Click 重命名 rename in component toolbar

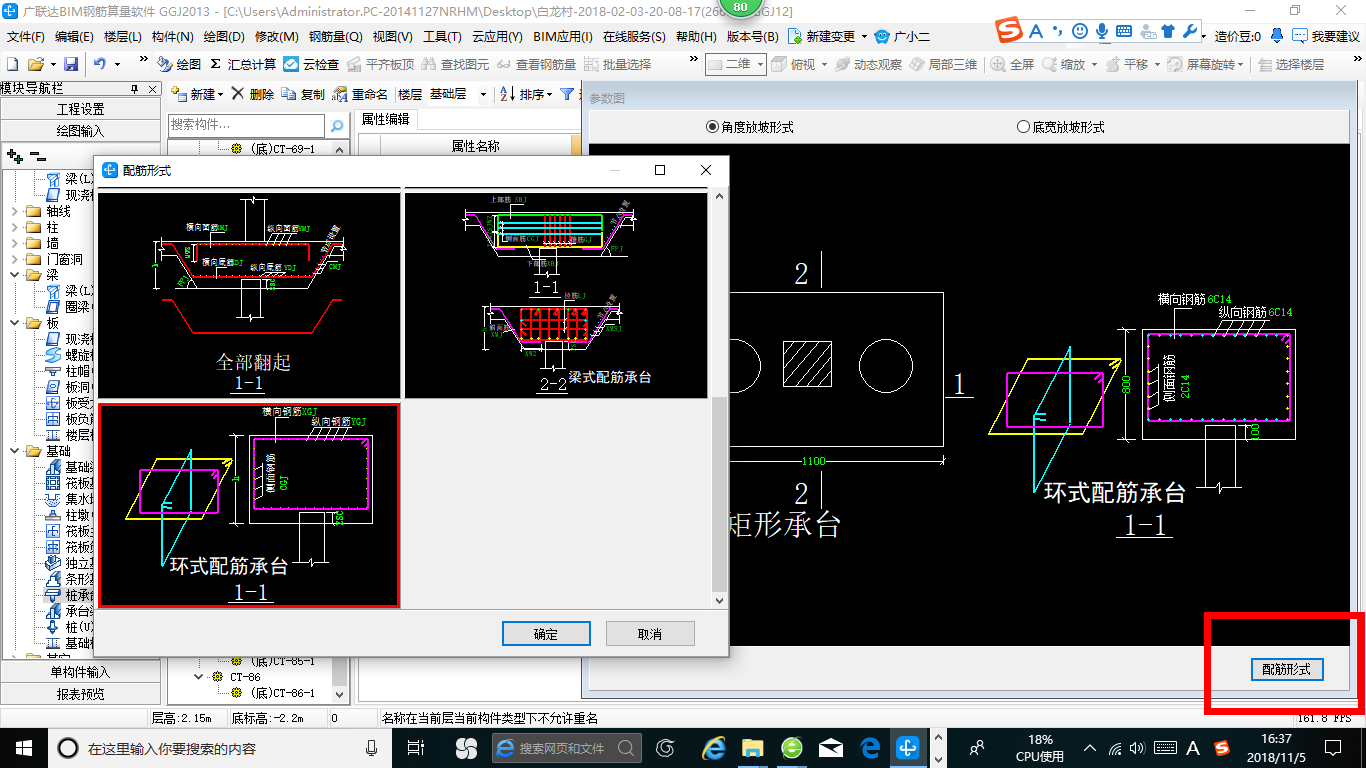(360, 94)
